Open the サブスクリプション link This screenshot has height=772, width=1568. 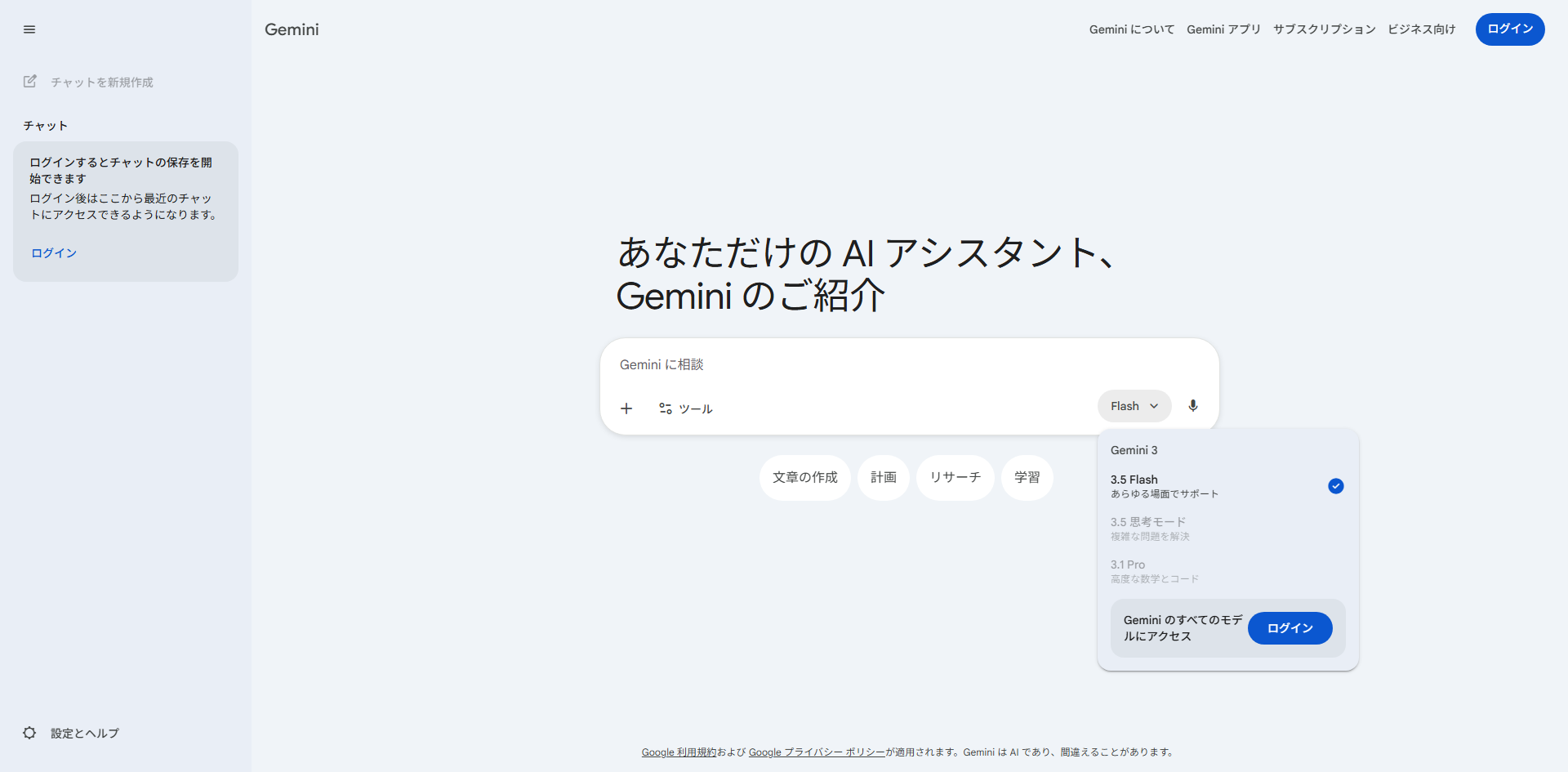(x=1324, y=29)
